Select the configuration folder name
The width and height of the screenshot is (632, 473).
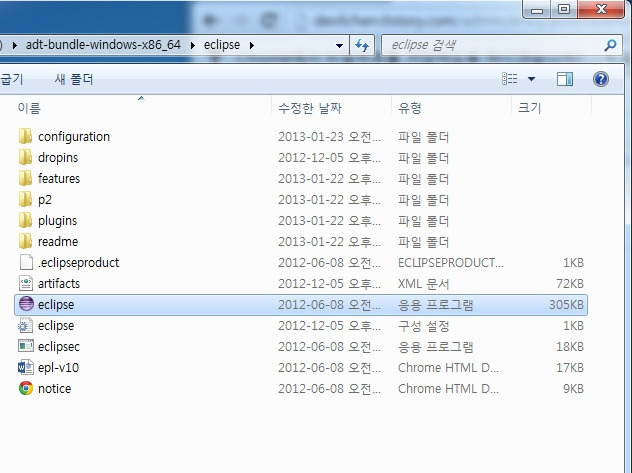point(74,137)
